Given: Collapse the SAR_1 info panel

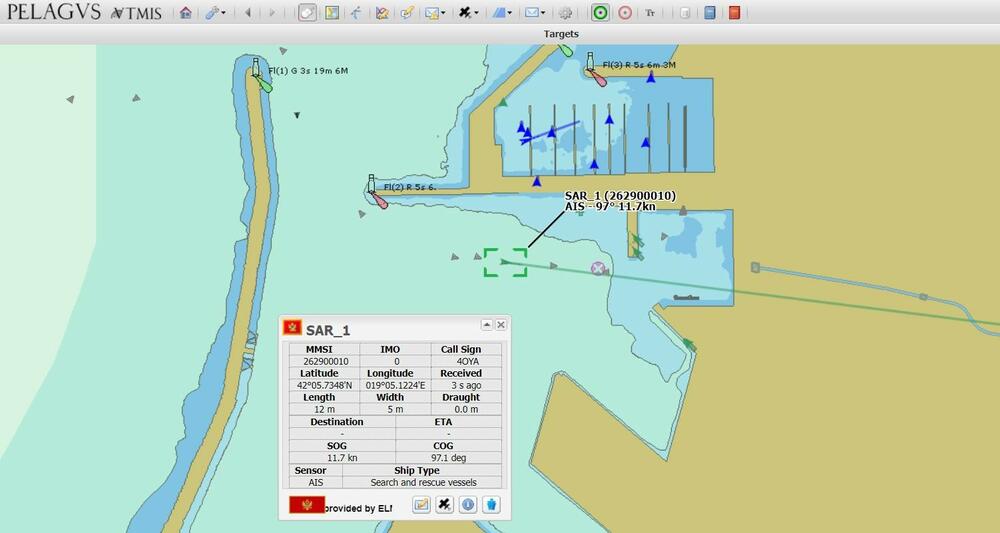Looking at the screenshot, I should (487, 325).
